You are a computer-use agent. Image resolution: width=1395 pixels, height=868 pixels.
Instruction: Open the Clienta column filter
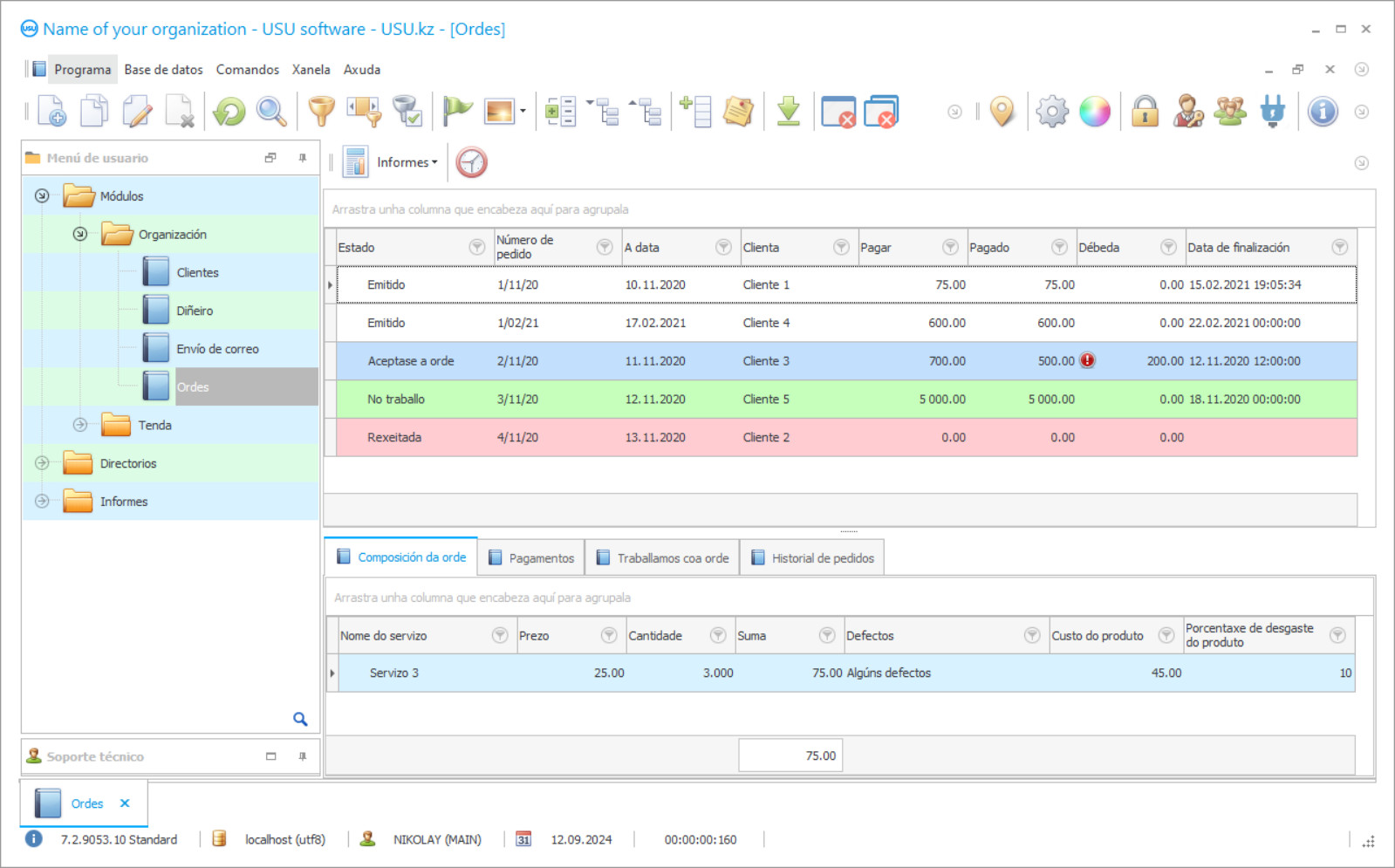[x=841, y=247]
